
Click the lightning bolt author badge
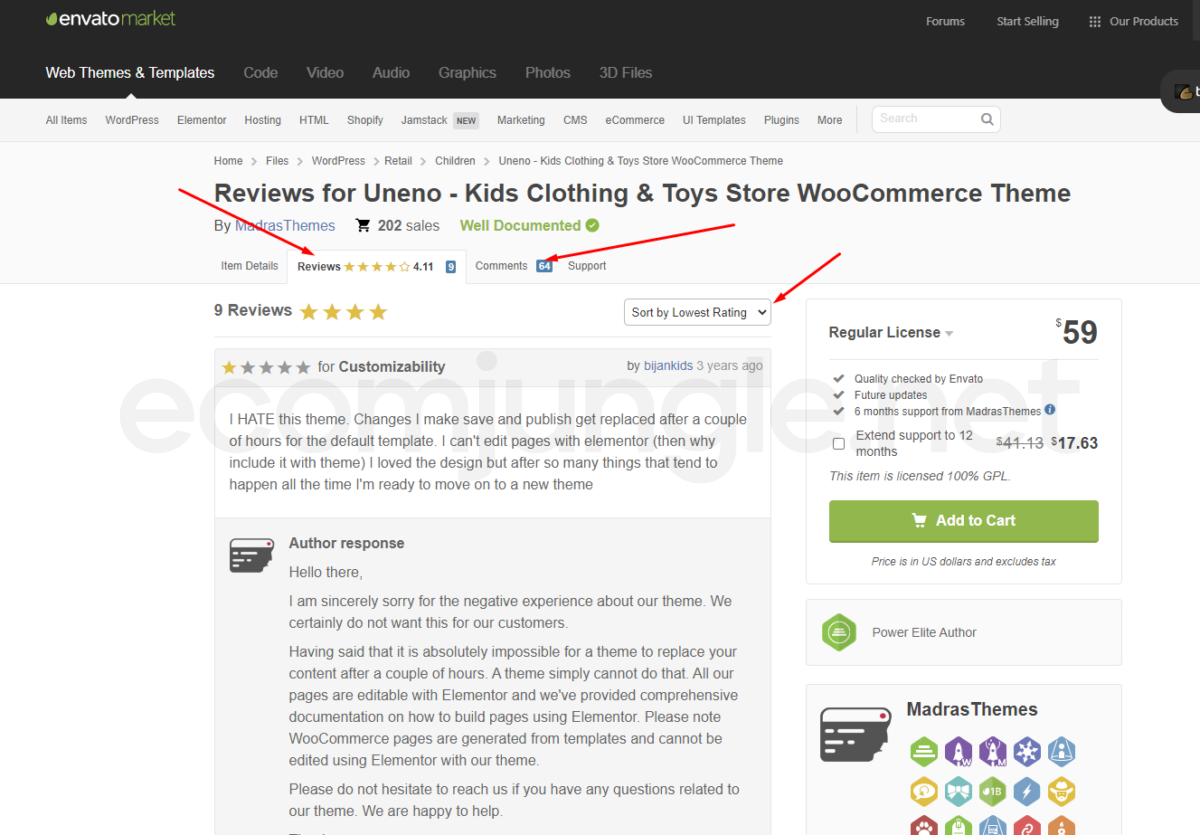pyautogui.click(x=1027, y=791)
